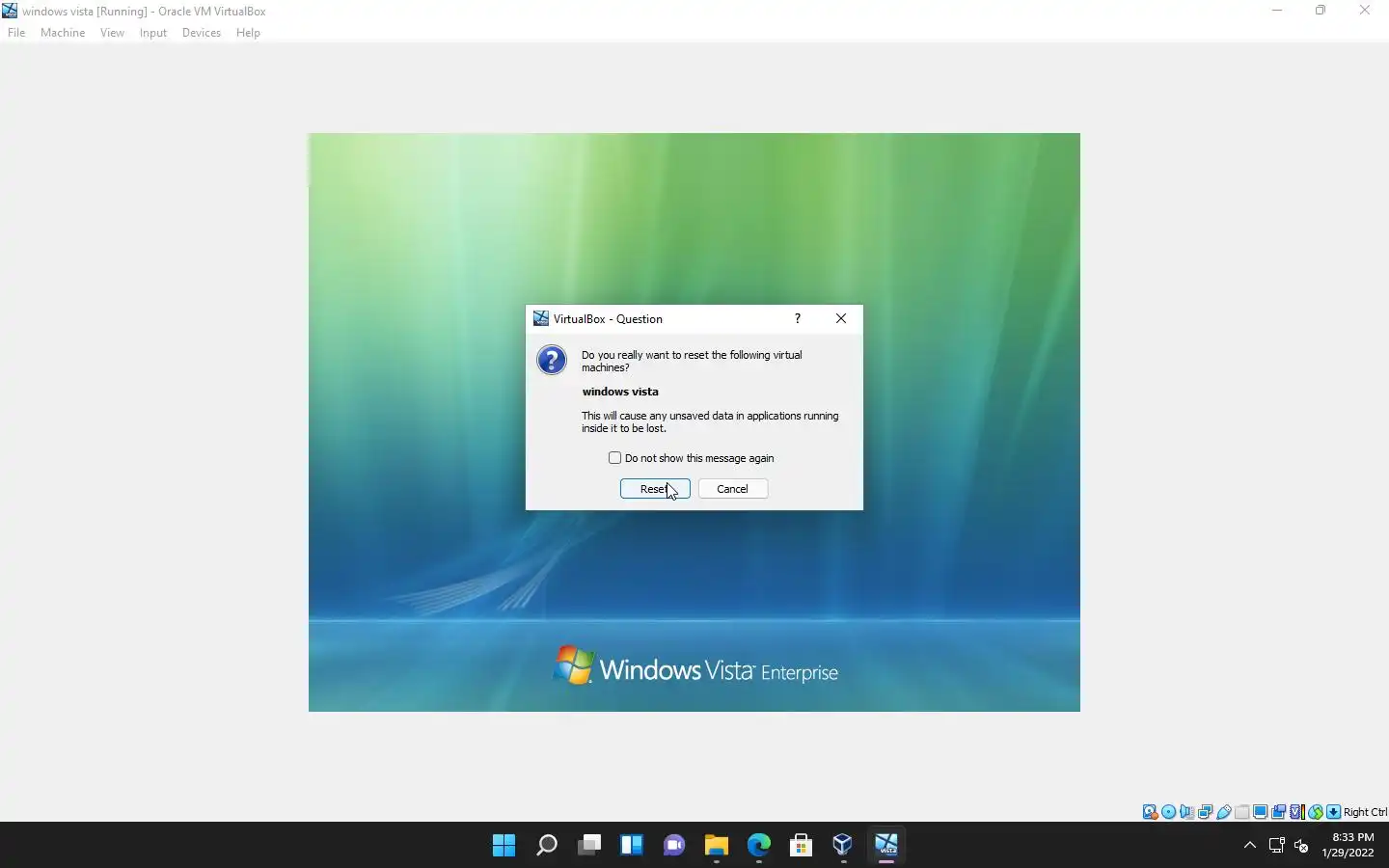Image resolution: width=1389 pixels, height=868 pixels.
Task: Click the optical disc status icon
Action: pyautogui.click(x=1168, y=812)
